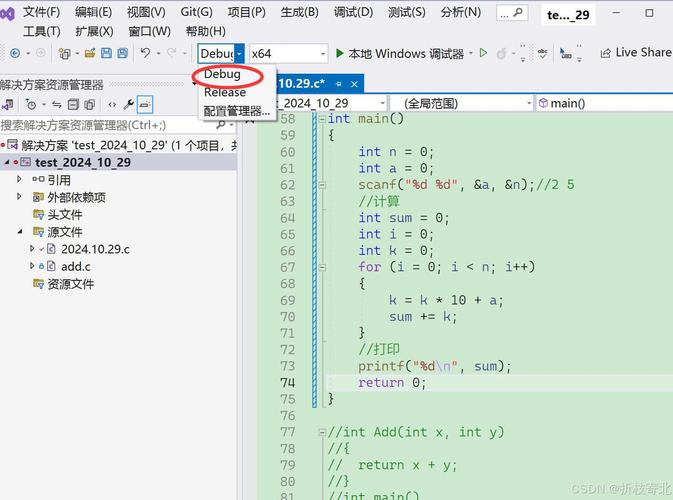Start 本地 Windows 调试器
Screen dimensions: 673x500
398,53
